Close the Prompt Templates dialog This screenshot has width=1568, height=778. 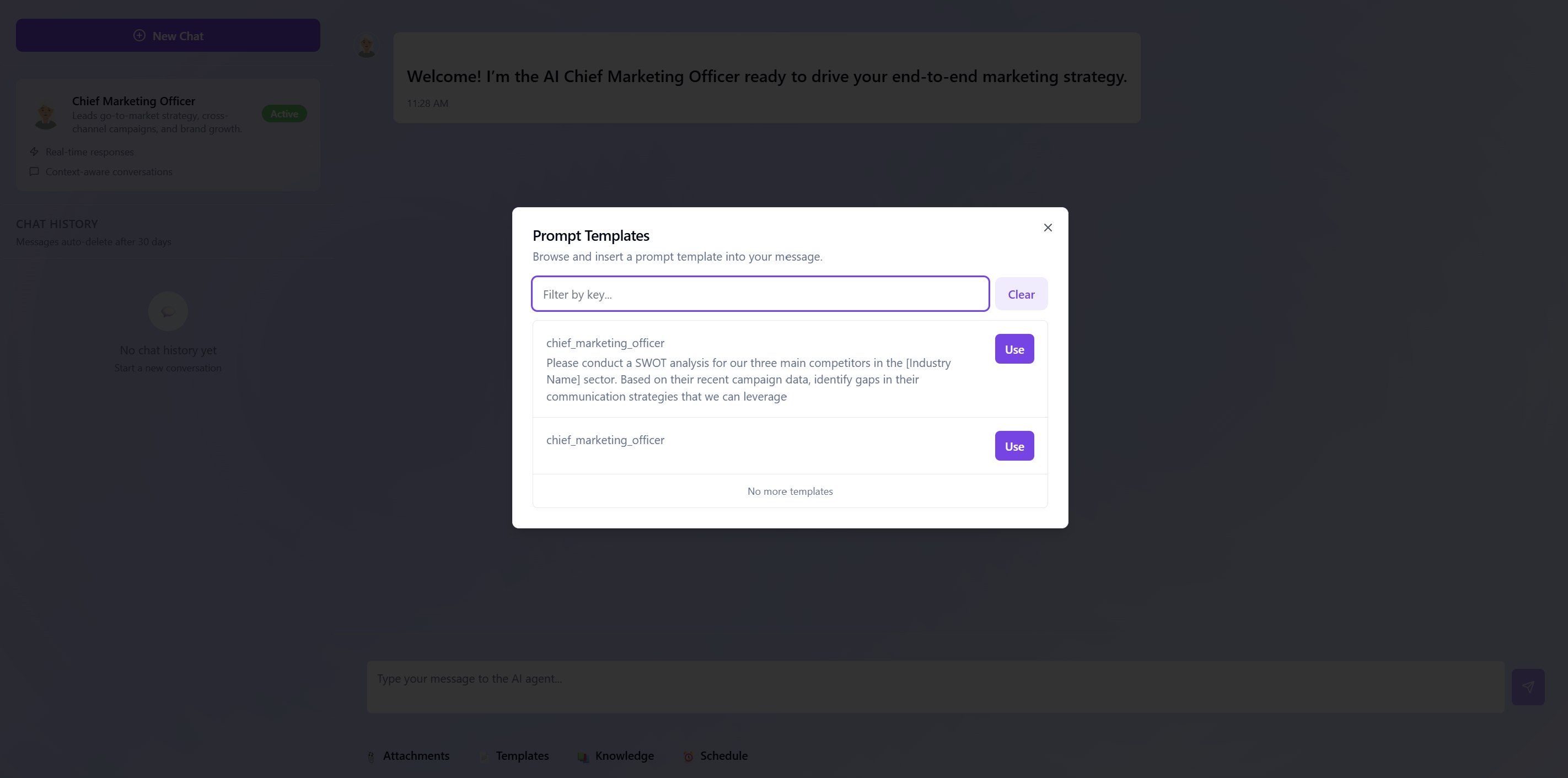[x=1048, y=228]
